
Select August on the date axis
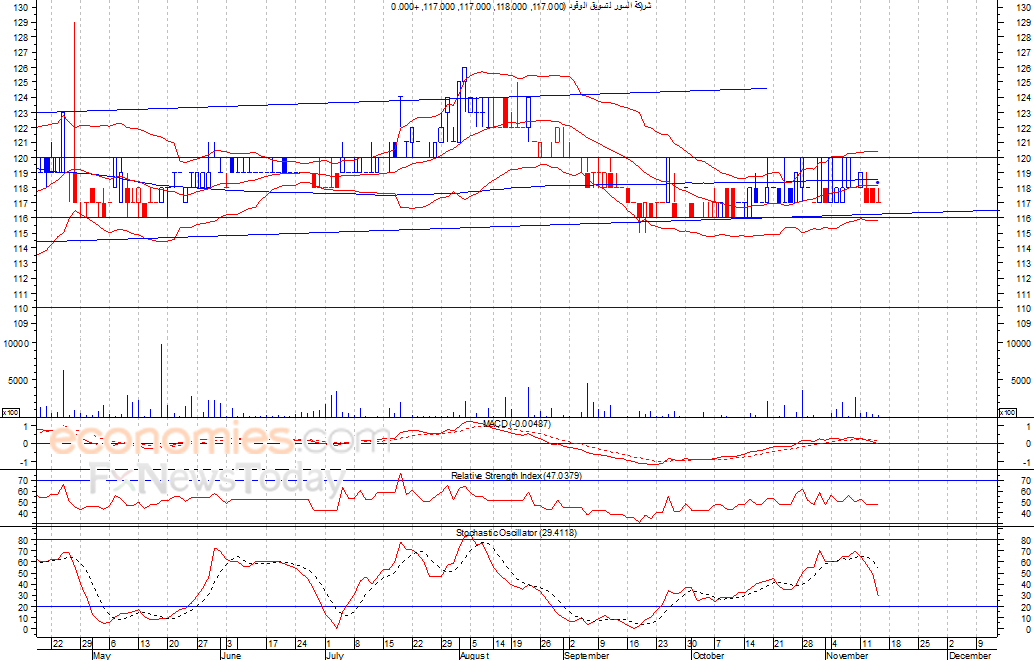(473, 655)
